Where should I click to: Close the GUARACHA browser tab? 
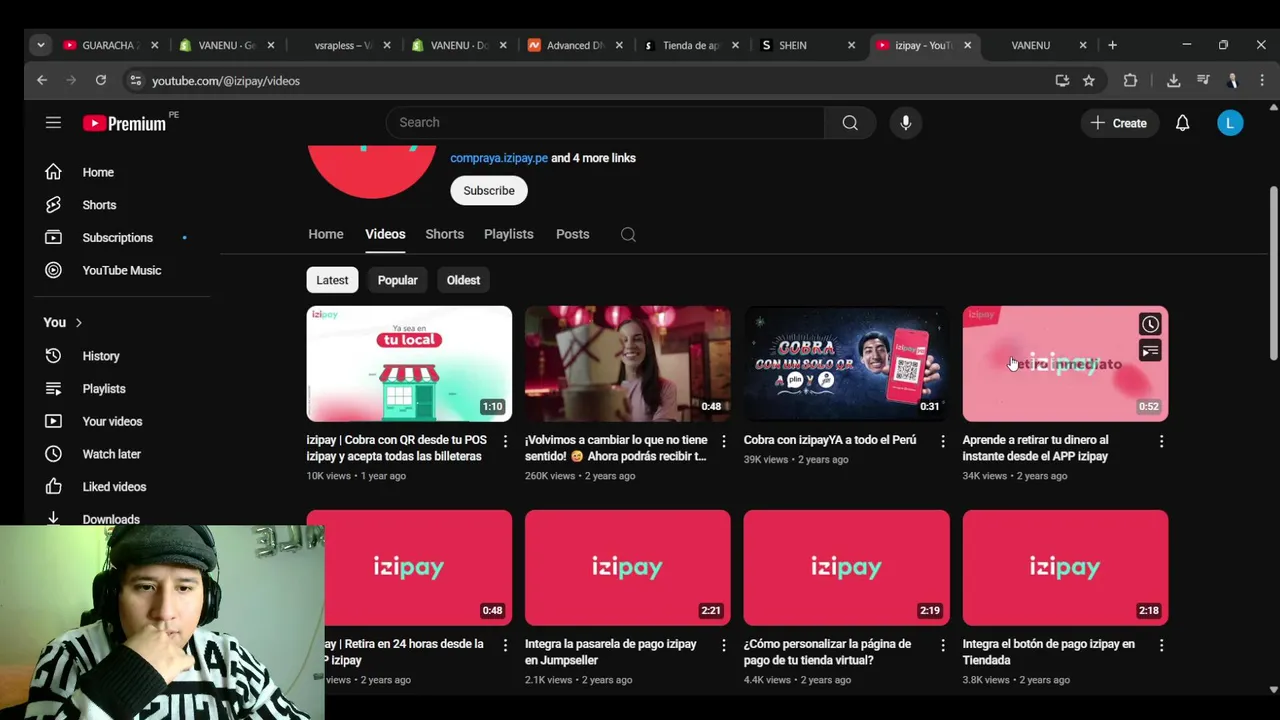coord(154,45)
